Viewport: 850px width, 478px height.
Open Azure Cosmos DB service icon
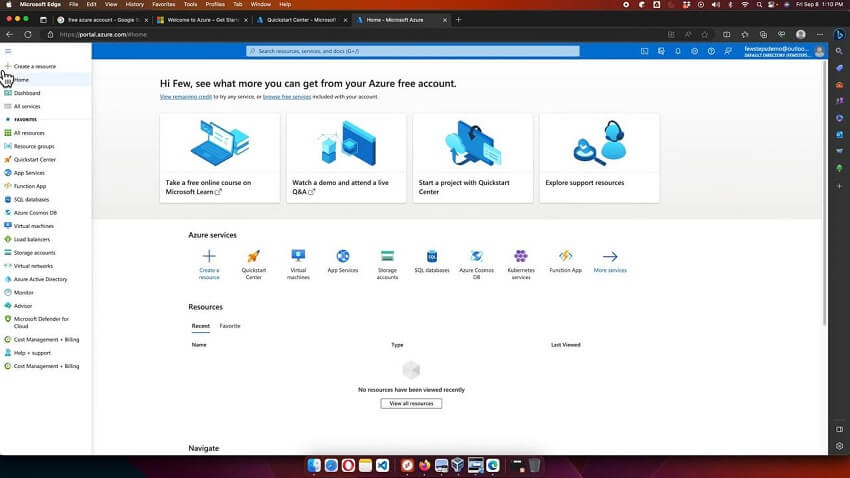[x=476, y=264]
